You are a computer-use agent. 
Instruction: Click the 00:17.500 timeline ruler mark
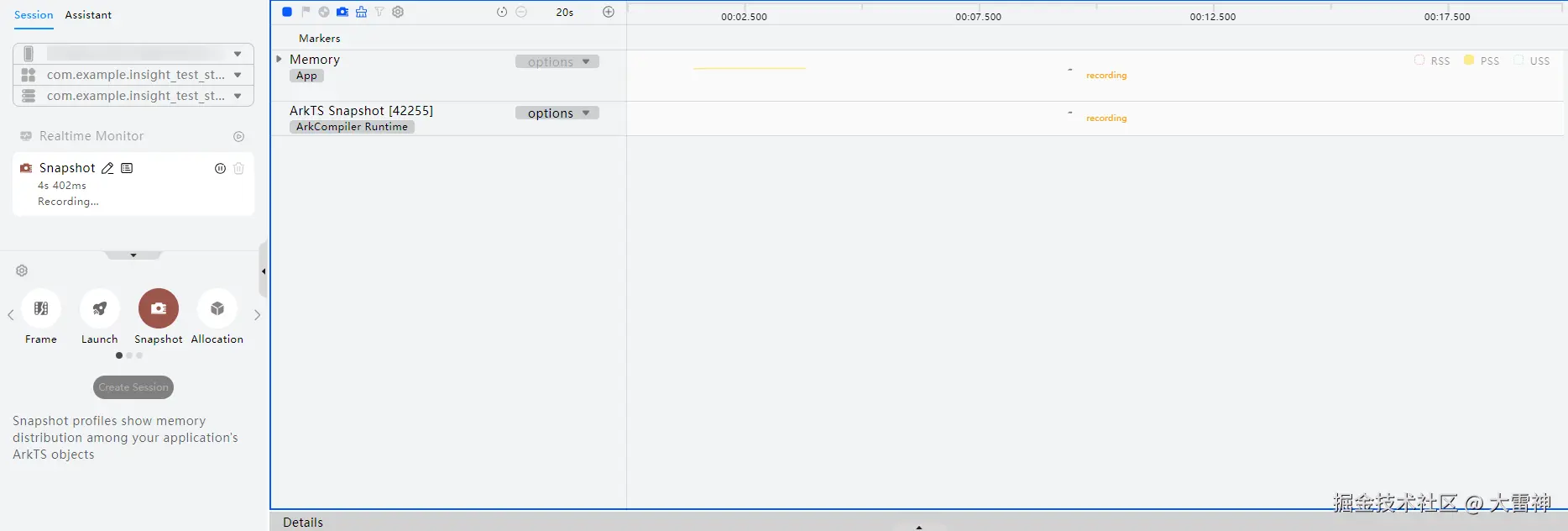point(1447,17)
